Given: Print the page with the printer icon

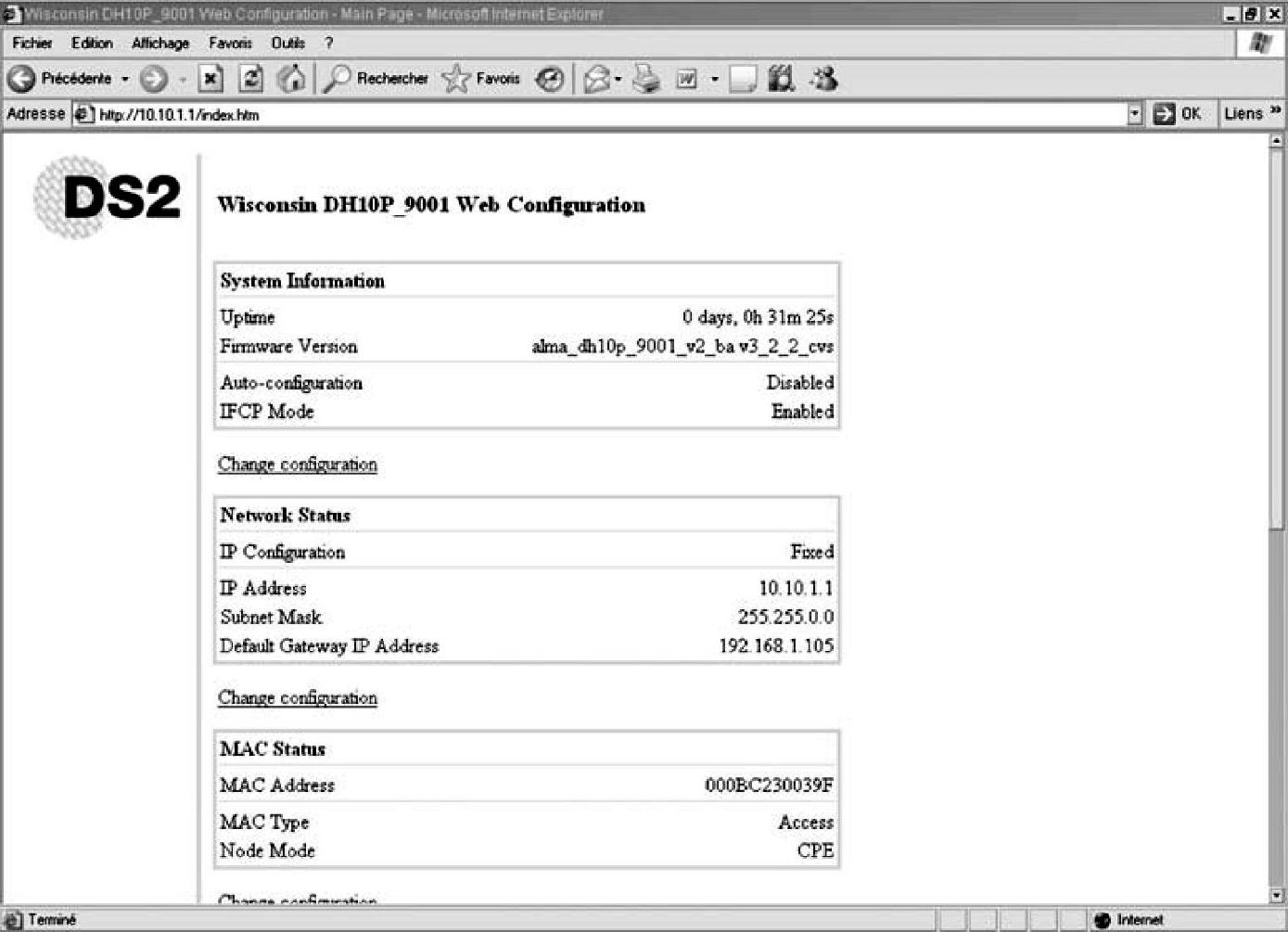Looking at the screenshot, I should [x=646, y=79].
